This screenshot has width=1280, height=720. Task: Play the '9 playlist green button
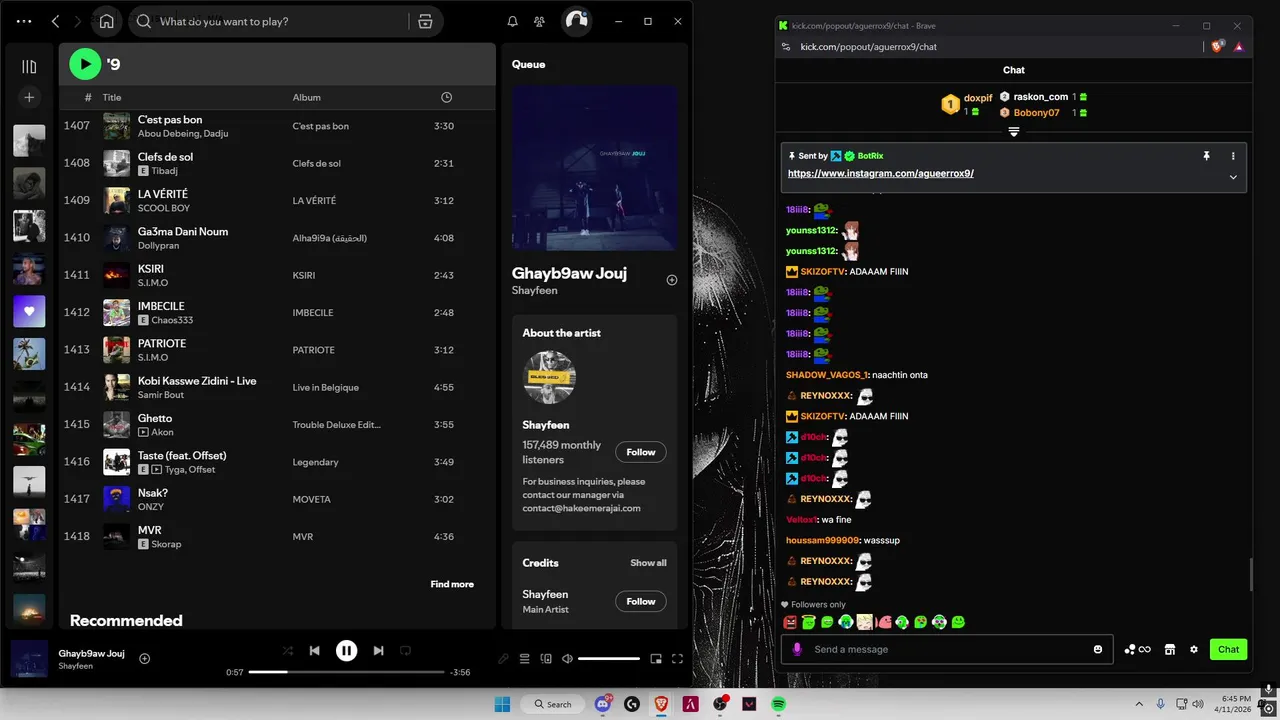[x=85, y=64]
